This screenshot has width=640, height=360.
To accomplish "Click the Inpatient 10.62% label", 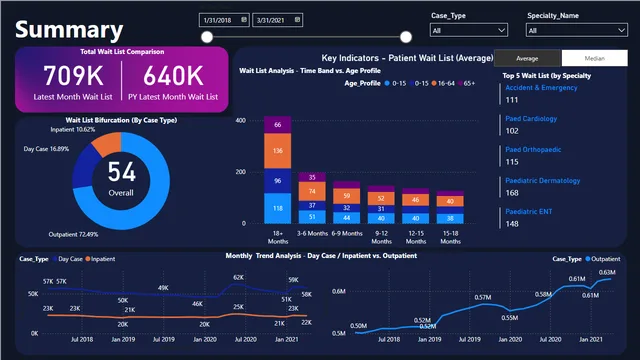I will tap(73, 129).
